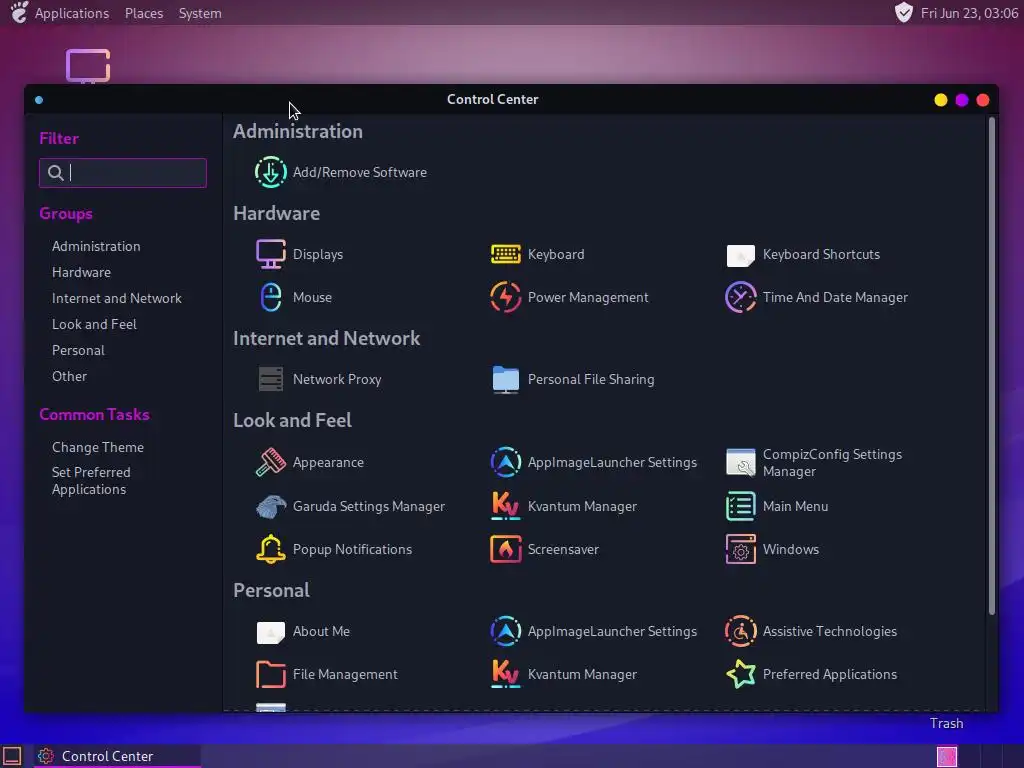Click the Control Center taskbar button
This screenshot has height=768, width=1024.
tap(117, 756)
